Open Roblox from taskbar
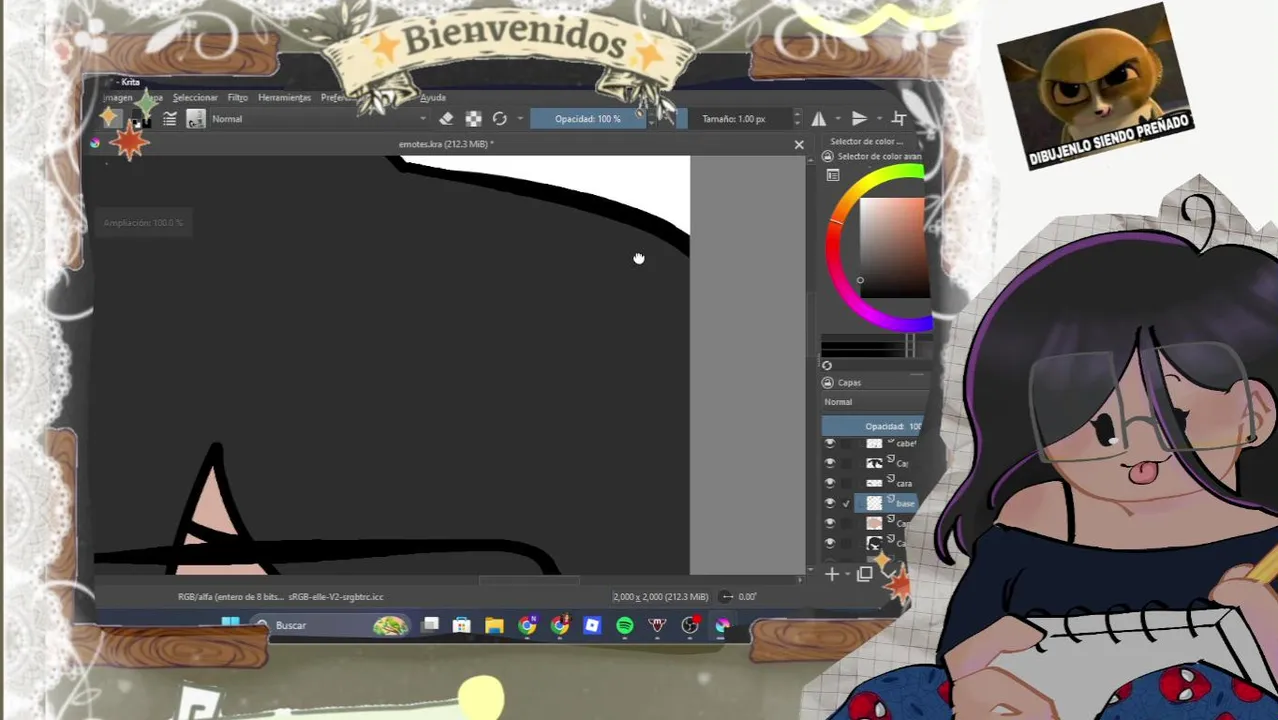This screenshot has width=1278, height=720. [592, 626]
